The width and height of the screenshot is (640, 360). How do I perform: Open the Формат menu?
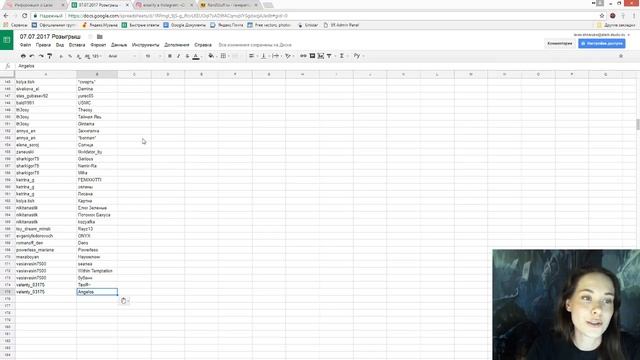[98, 45]
